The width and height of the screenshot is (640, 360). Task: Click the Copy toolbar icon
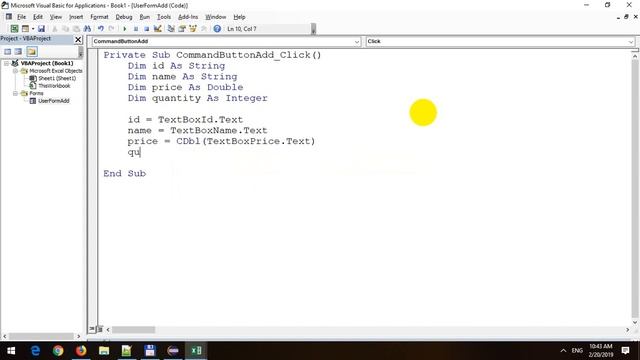pyautogui.click(x=65, y=29)
